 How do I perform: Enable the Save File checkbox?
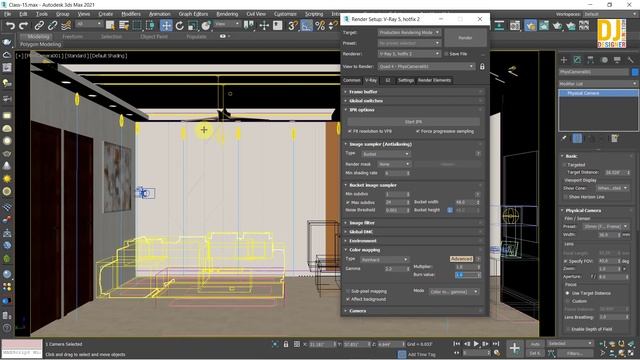[x=446, y=54]
